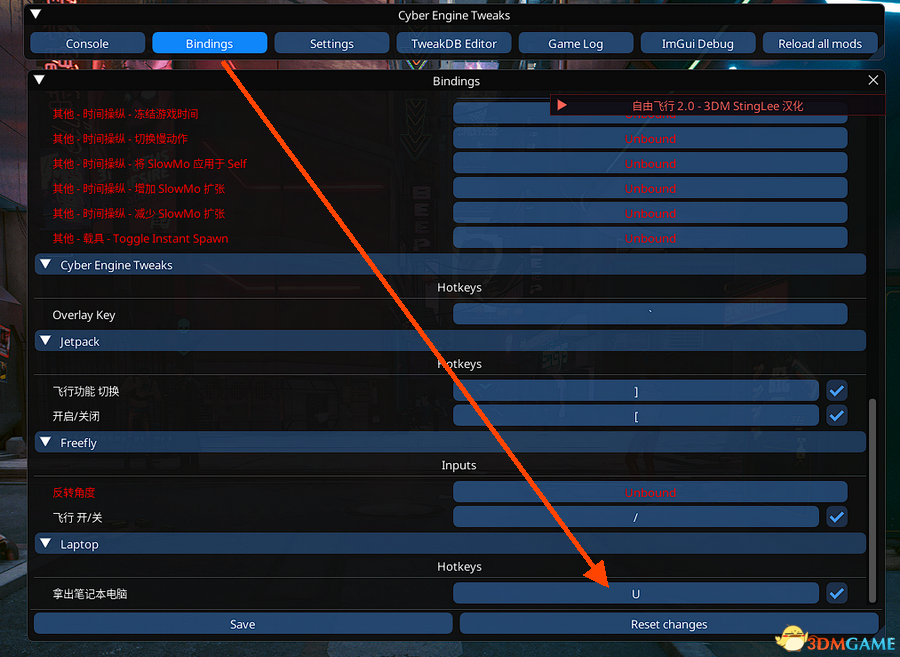The image size is (900, 657).
Task: Click the 拿出笔记本电脑 label
Action: (x=90, y=593)
